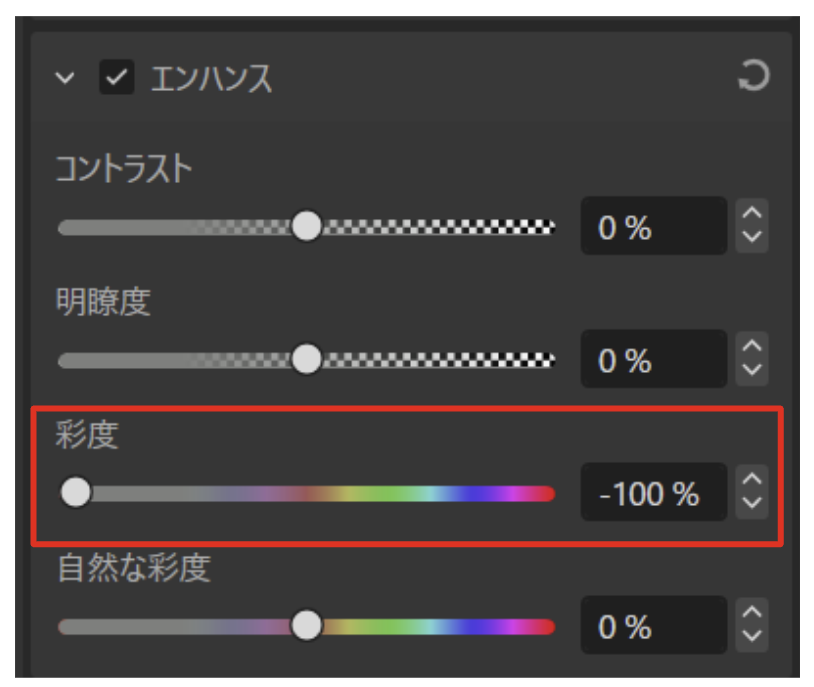Viewport: 814px width, 687px height.
Task: Collapse the エンハンス section chevron
Action: (x=65, y=78)
